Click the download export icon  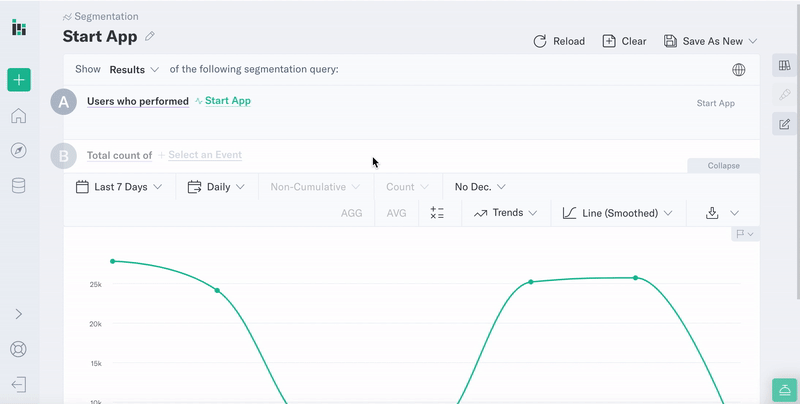[712, 213]
